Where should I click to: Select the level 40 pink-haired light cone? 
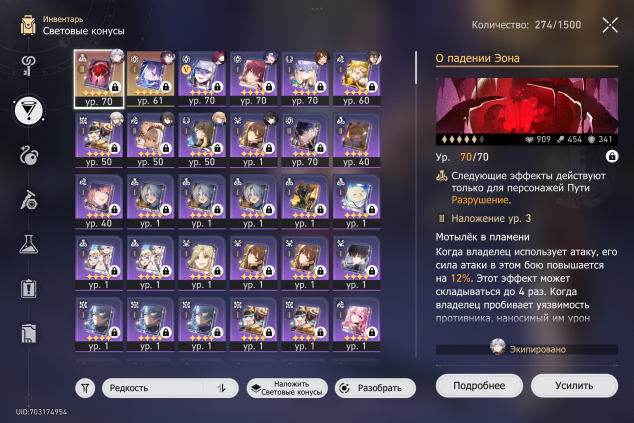tap(99, 202)
